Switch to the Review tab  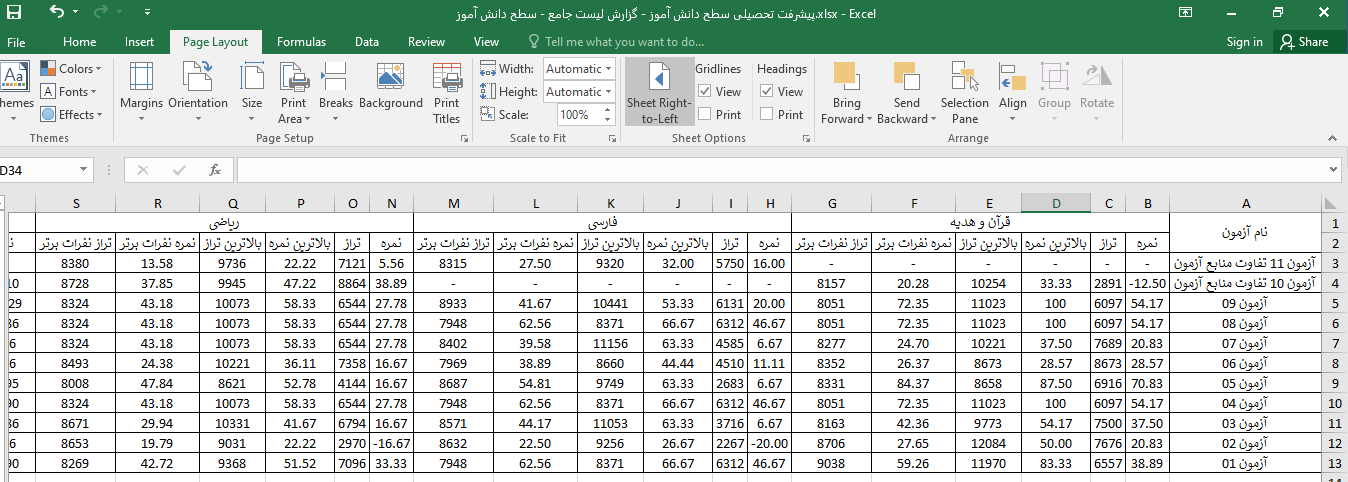pos(426,42)
